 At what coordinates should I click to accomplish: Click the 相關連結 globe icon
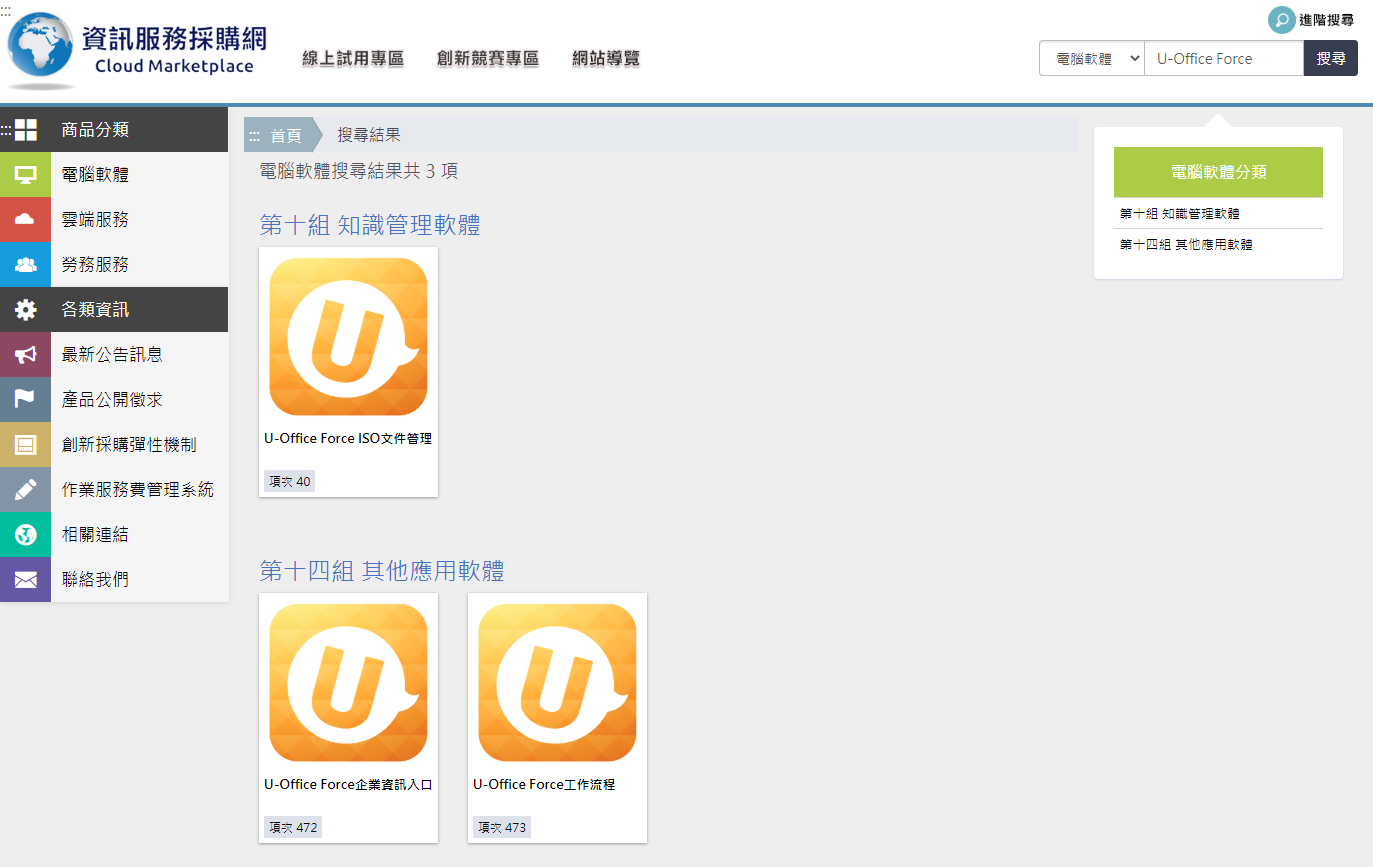[26, 535]
